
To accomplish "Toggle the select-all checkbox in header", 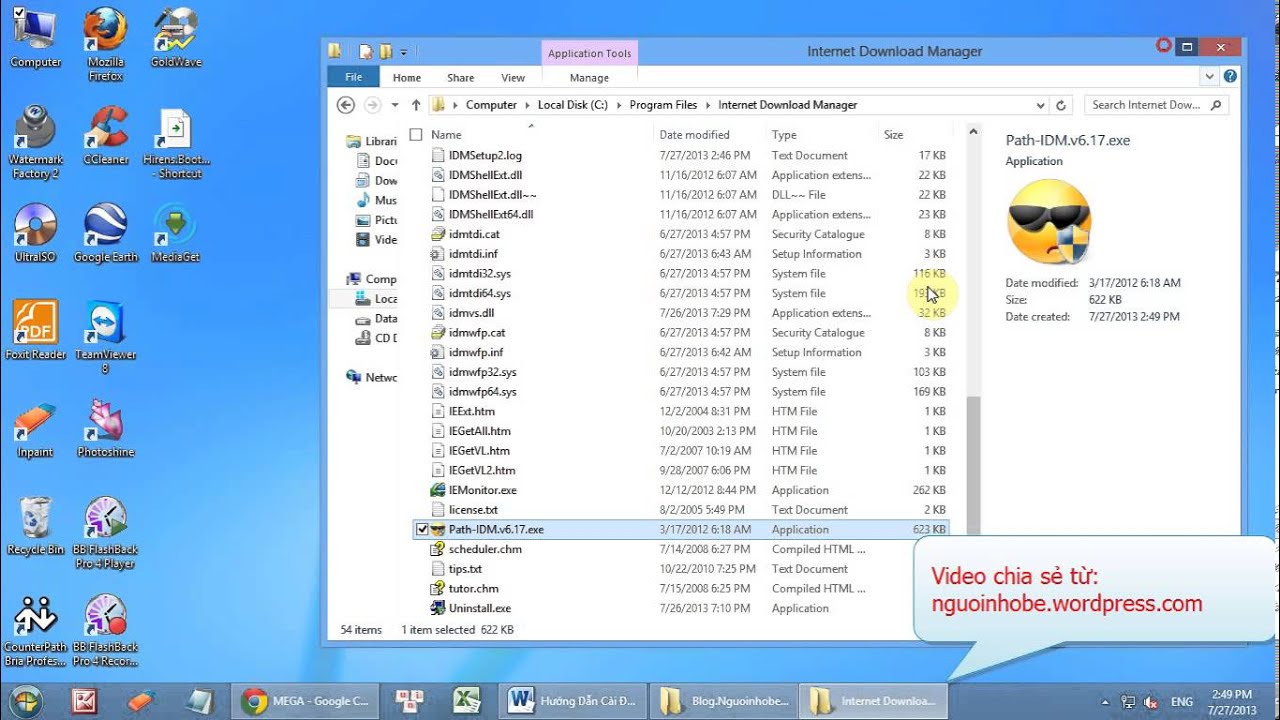I will (416, 135).
